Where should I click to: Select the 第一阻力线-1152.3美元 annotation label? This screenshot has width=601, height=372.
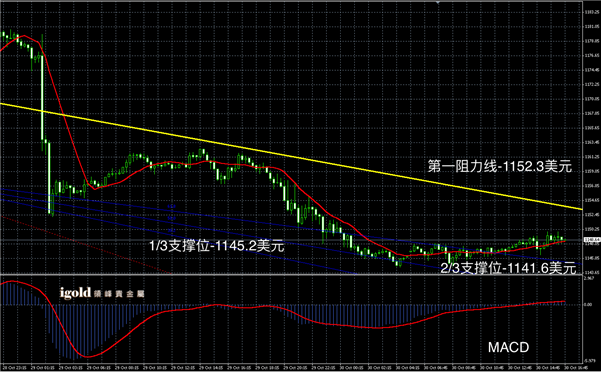tap(500, 167)
